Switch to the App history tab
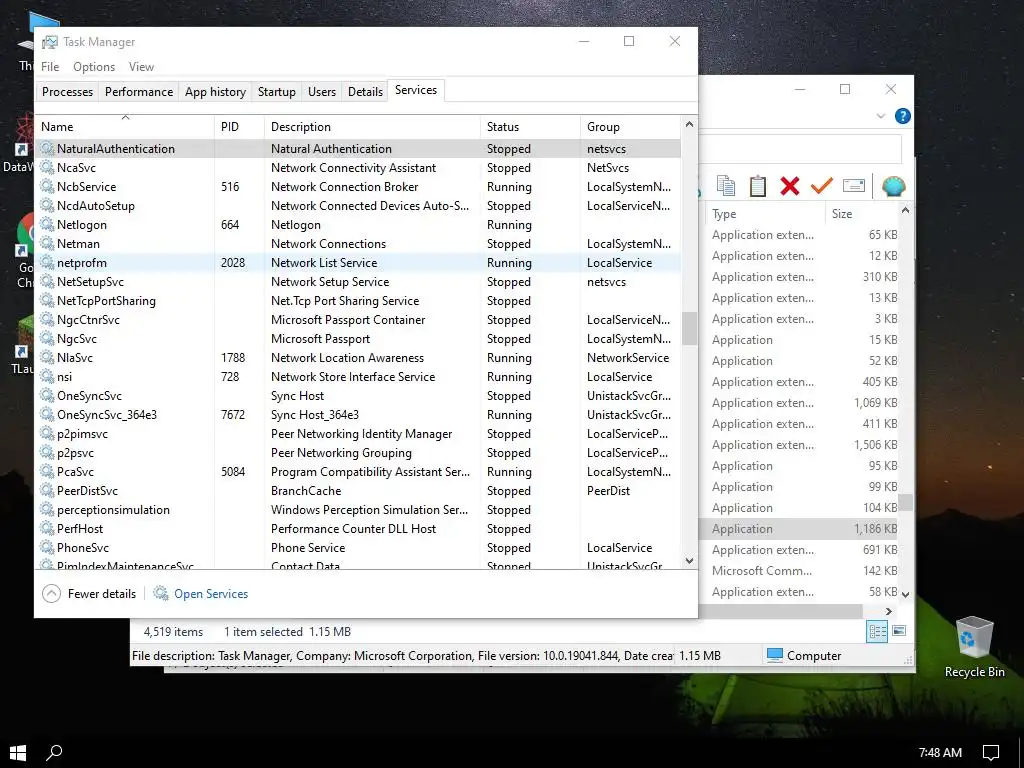This screenshot has width=1024, height=768. tap(216, 91)
